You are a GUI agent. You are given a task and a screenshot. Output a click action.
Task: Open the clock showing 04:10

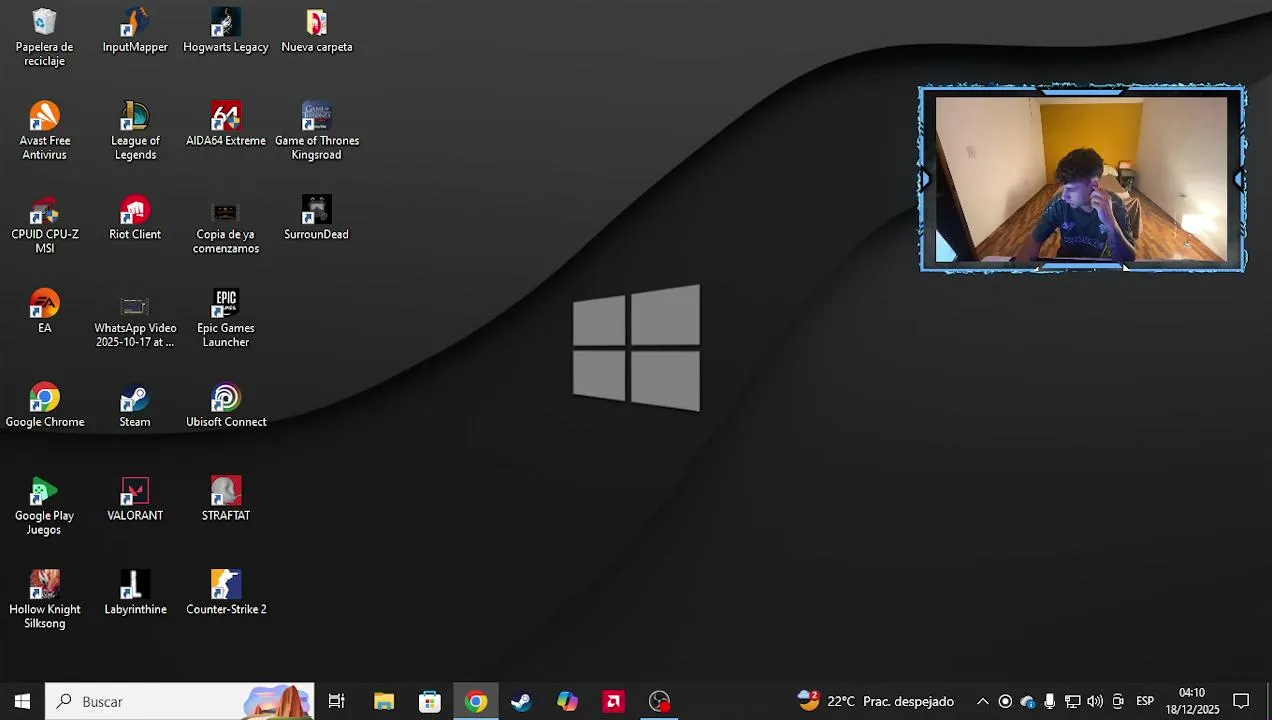coord(1192,701)
